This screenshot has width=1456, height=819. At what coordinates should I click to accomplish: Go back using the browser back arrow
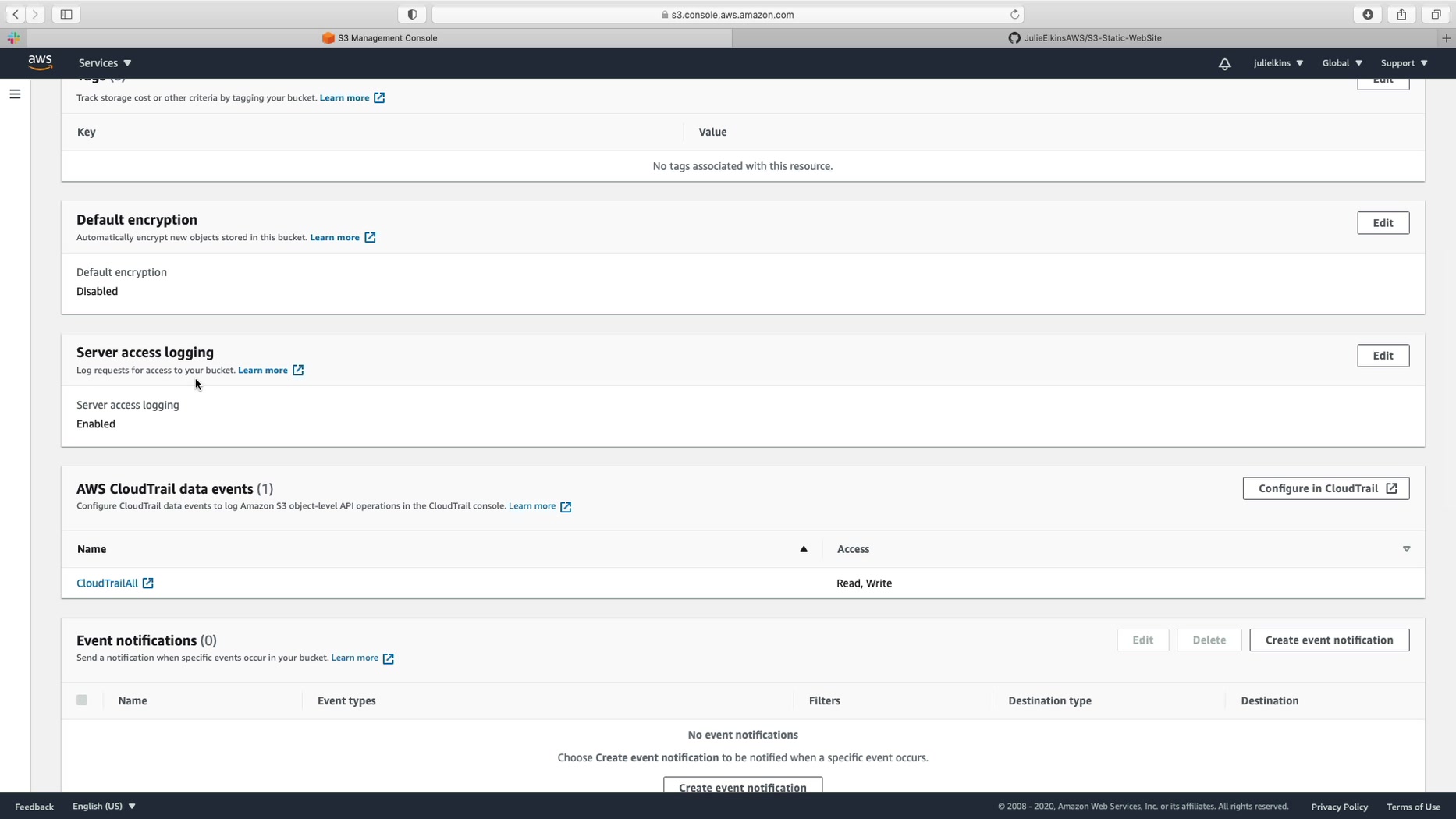(16, 14)
